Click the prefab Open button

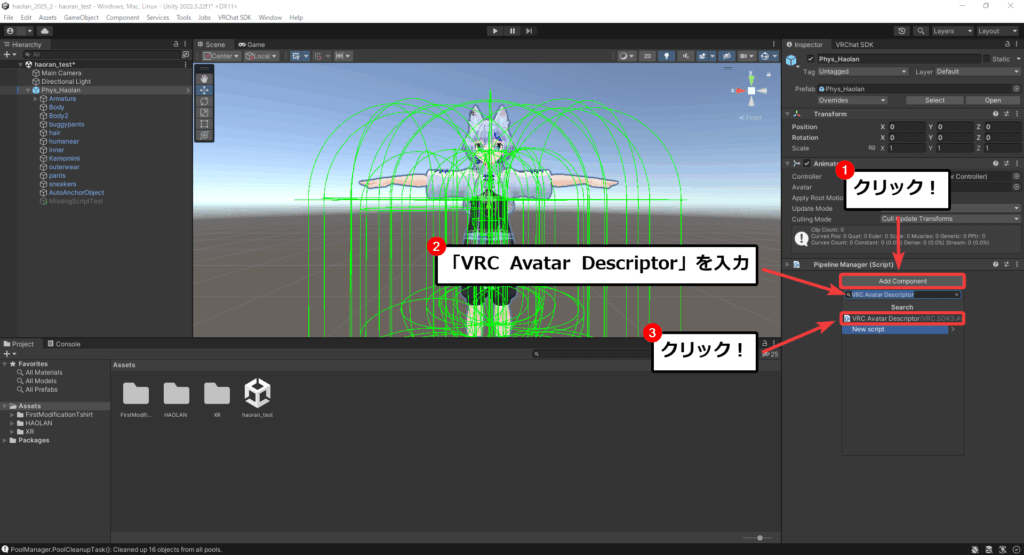click(x=993, y=101)
